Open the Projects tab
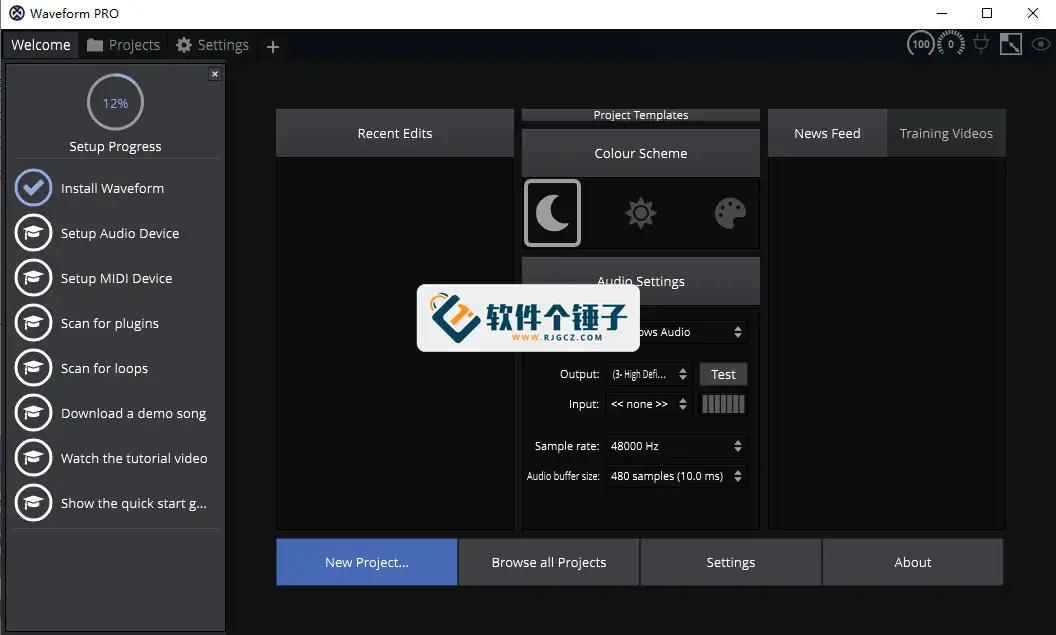The height and width of the screenshot is (635, 1056). tap(124, 45)
